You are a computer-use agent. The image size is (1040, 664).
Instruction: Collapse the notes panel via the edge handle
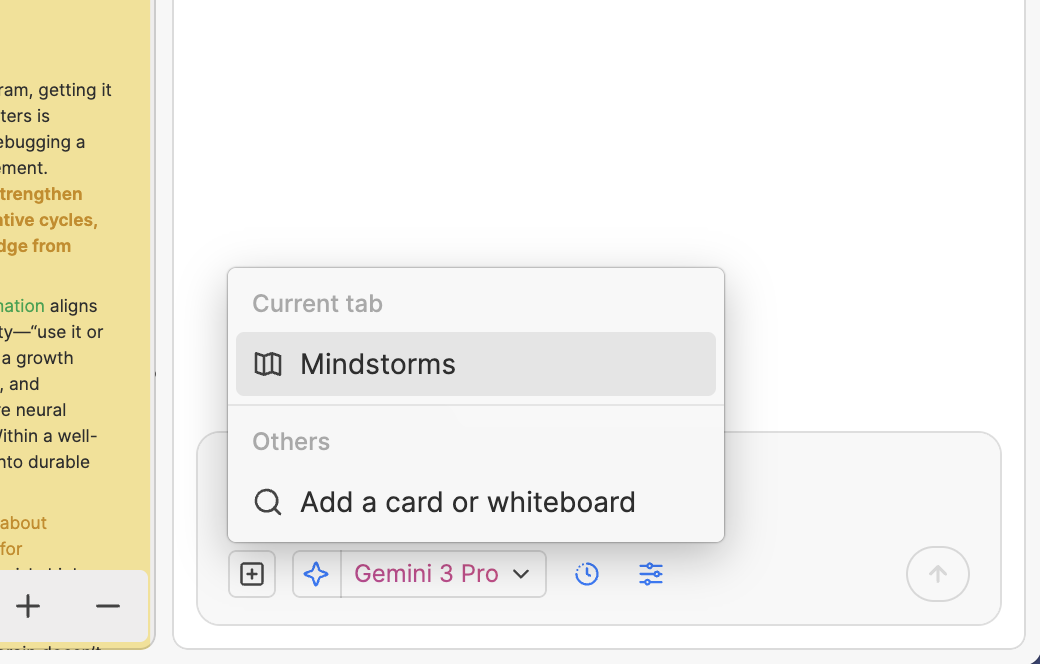[157, 375]
